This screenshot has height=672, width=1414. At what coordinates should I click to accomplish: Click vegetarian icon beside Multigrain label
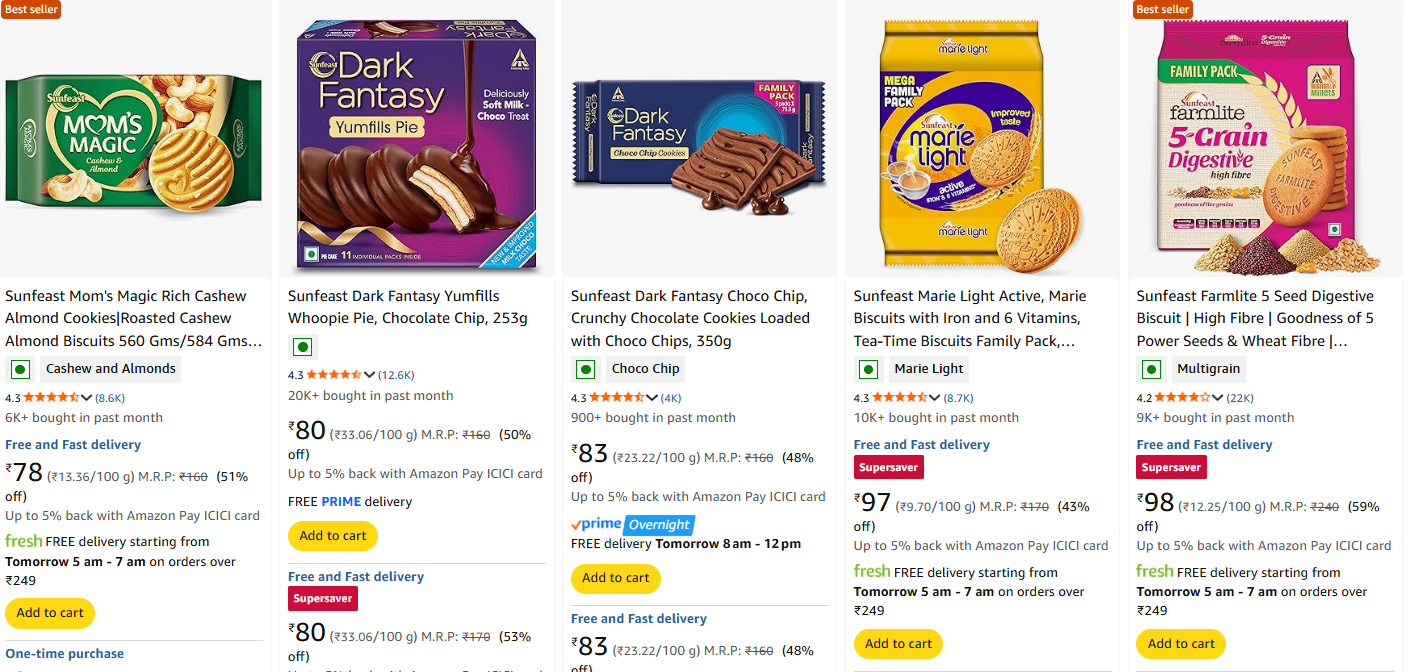tap(1151, 369)
